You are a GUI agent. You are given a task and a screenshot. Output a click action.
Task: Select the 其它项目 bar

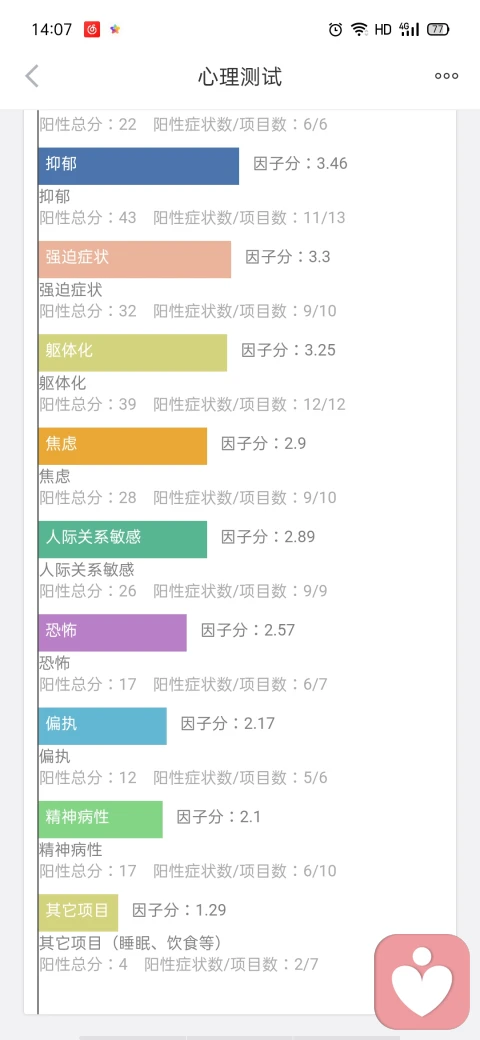(78, 913)
